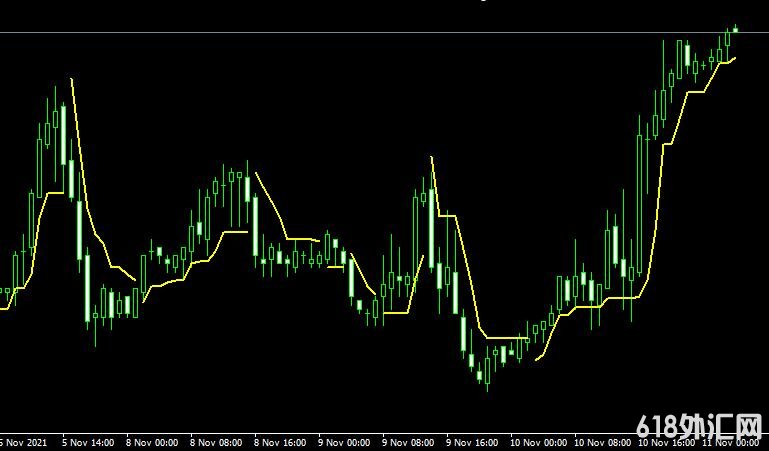769x451 pixels.
Task: Select the yellow line end at the last candle
Action: point(735,58)
